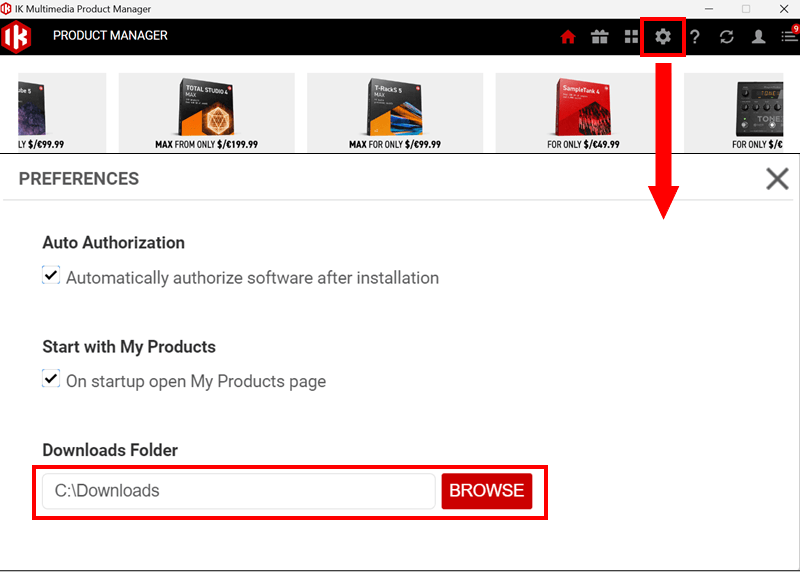Open the Total Studio 4 MAX banner
800x580 pixels.
pyautogui.click(x=207, y=112)
